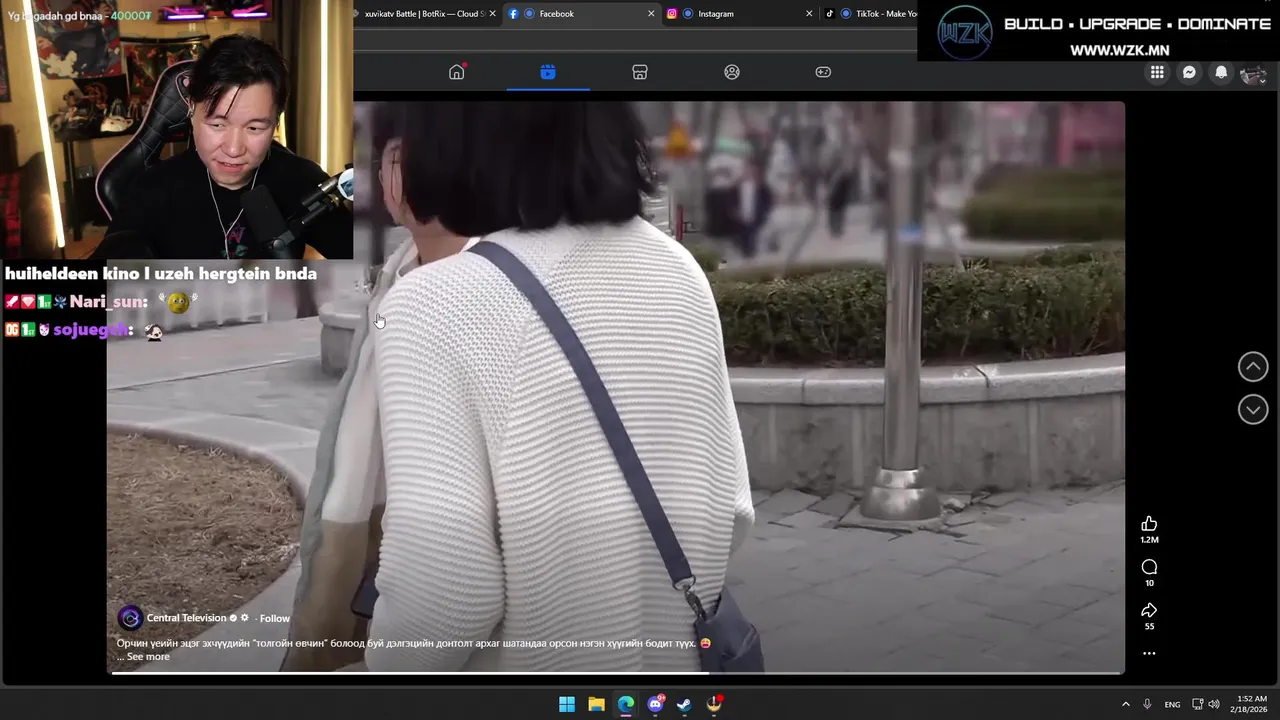Click the Mongolian caption text of the reel
The width and height of the screenshot is (1280, 720).
pos(406,643)
